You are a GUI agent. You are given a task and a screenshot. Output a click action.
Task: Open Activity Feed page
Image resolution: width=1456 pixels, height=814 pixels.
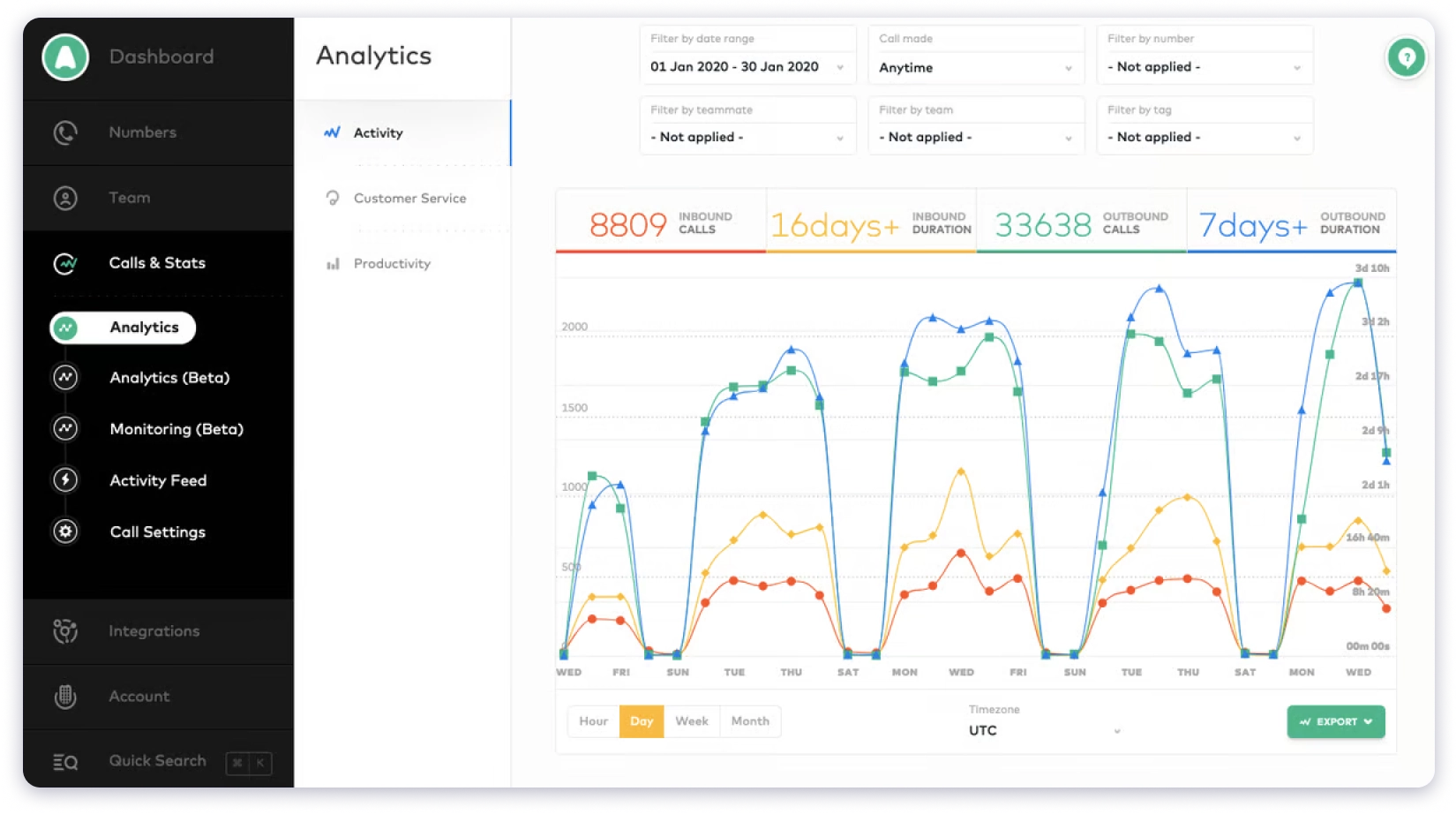tap(158, 480)
